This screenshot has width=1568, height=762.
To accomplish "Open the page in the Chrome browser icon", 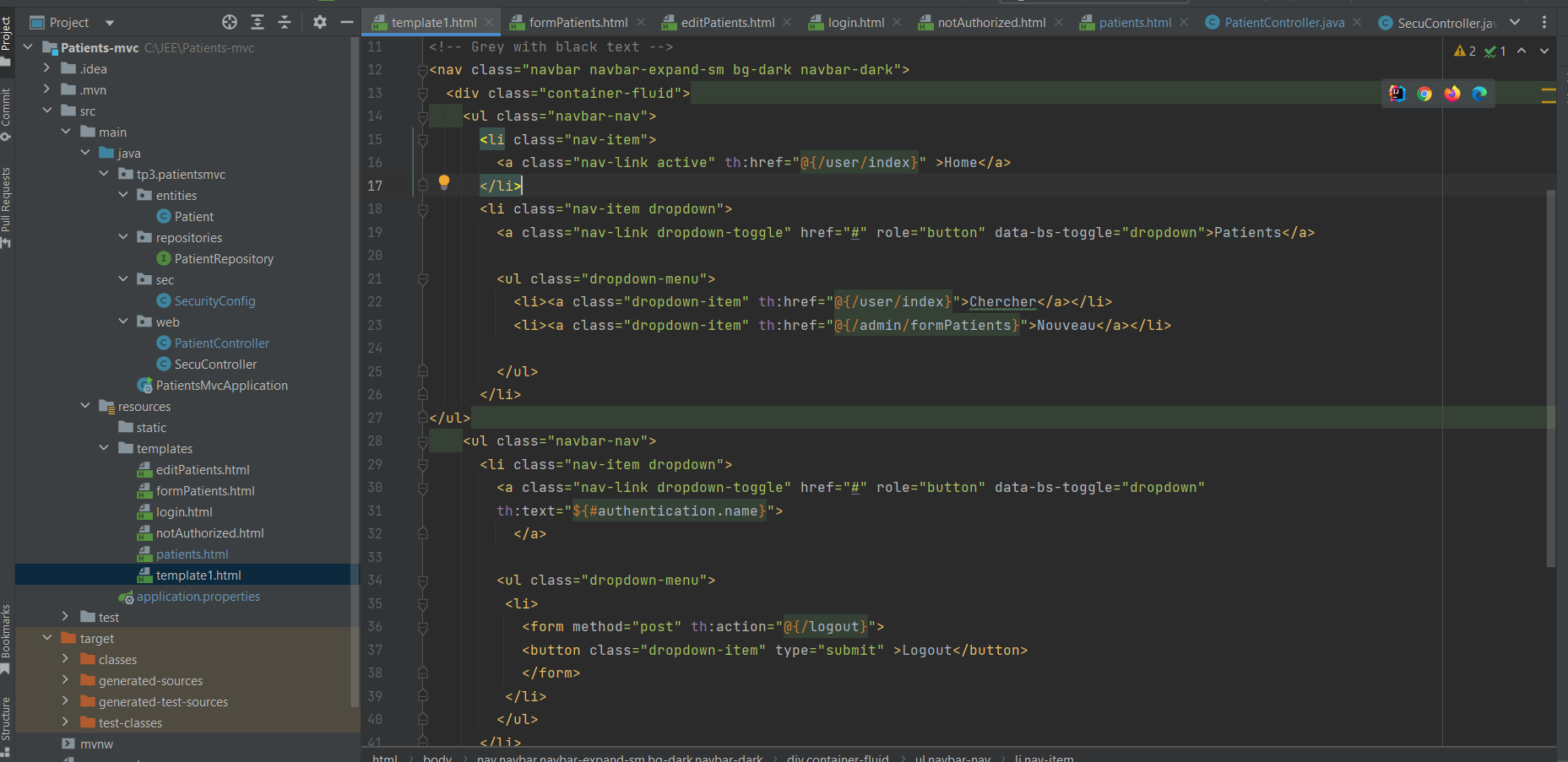I will pyautogui.click(x=1424, y=94).
